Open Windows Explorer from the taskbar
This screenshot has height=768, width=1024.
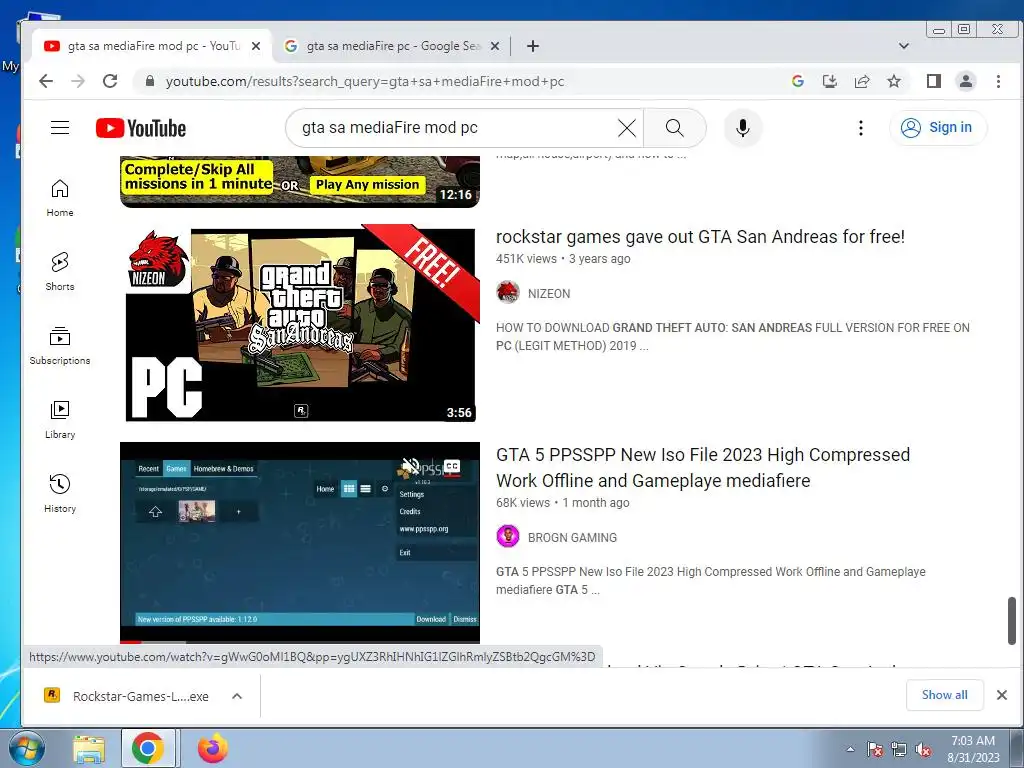(89, 749)
